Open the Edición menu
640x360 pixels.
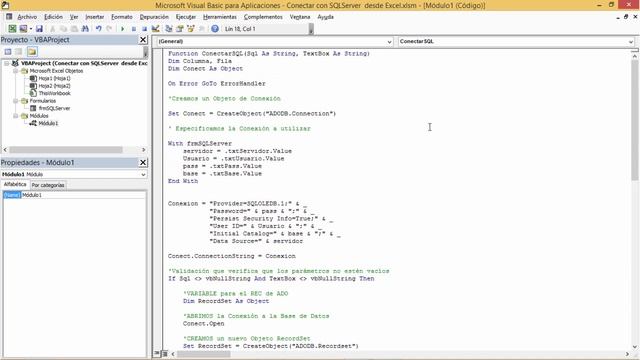(x=53, y=17)
